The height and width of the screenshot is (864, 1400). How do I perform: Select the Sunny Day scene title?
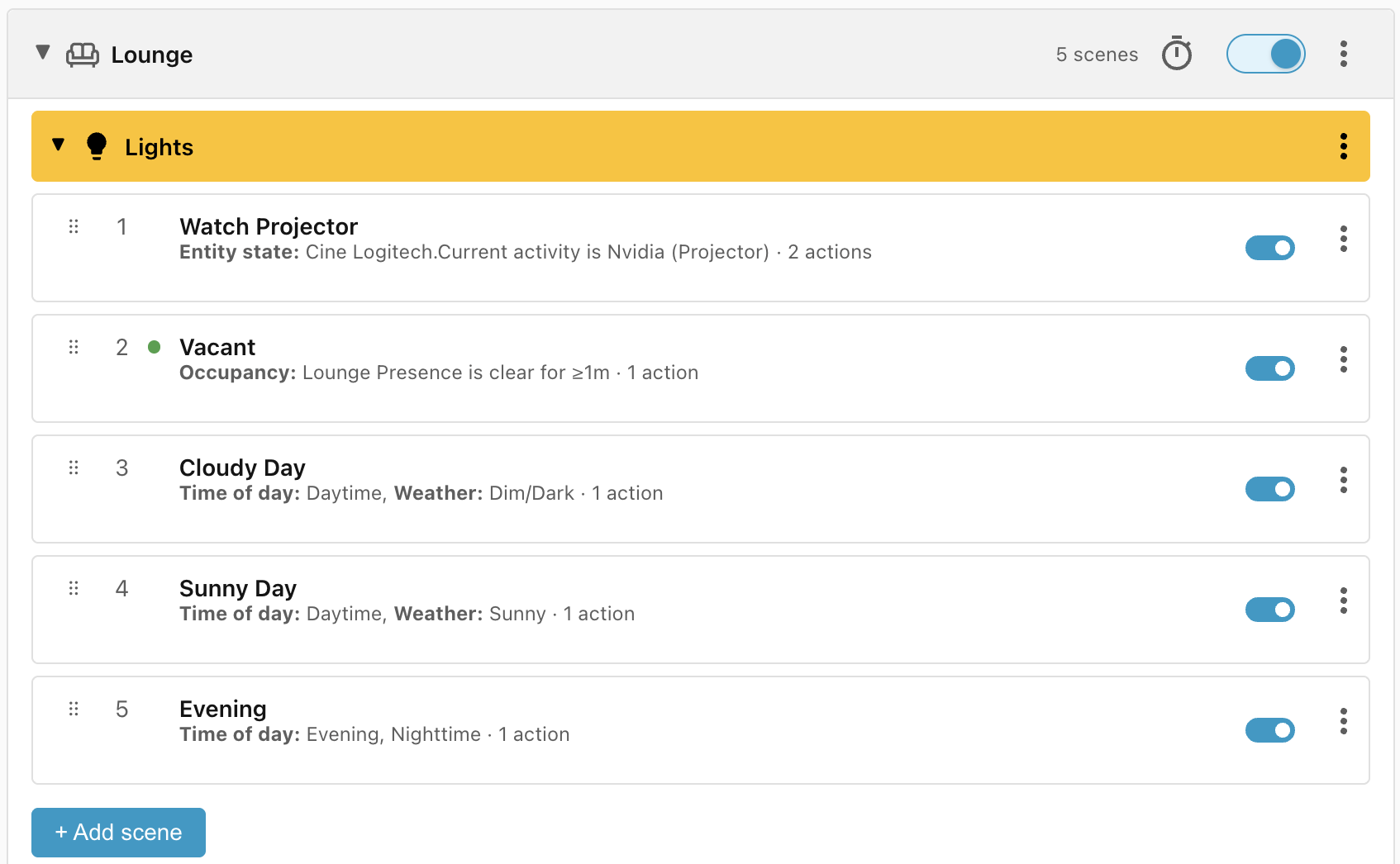pos(238,588)
